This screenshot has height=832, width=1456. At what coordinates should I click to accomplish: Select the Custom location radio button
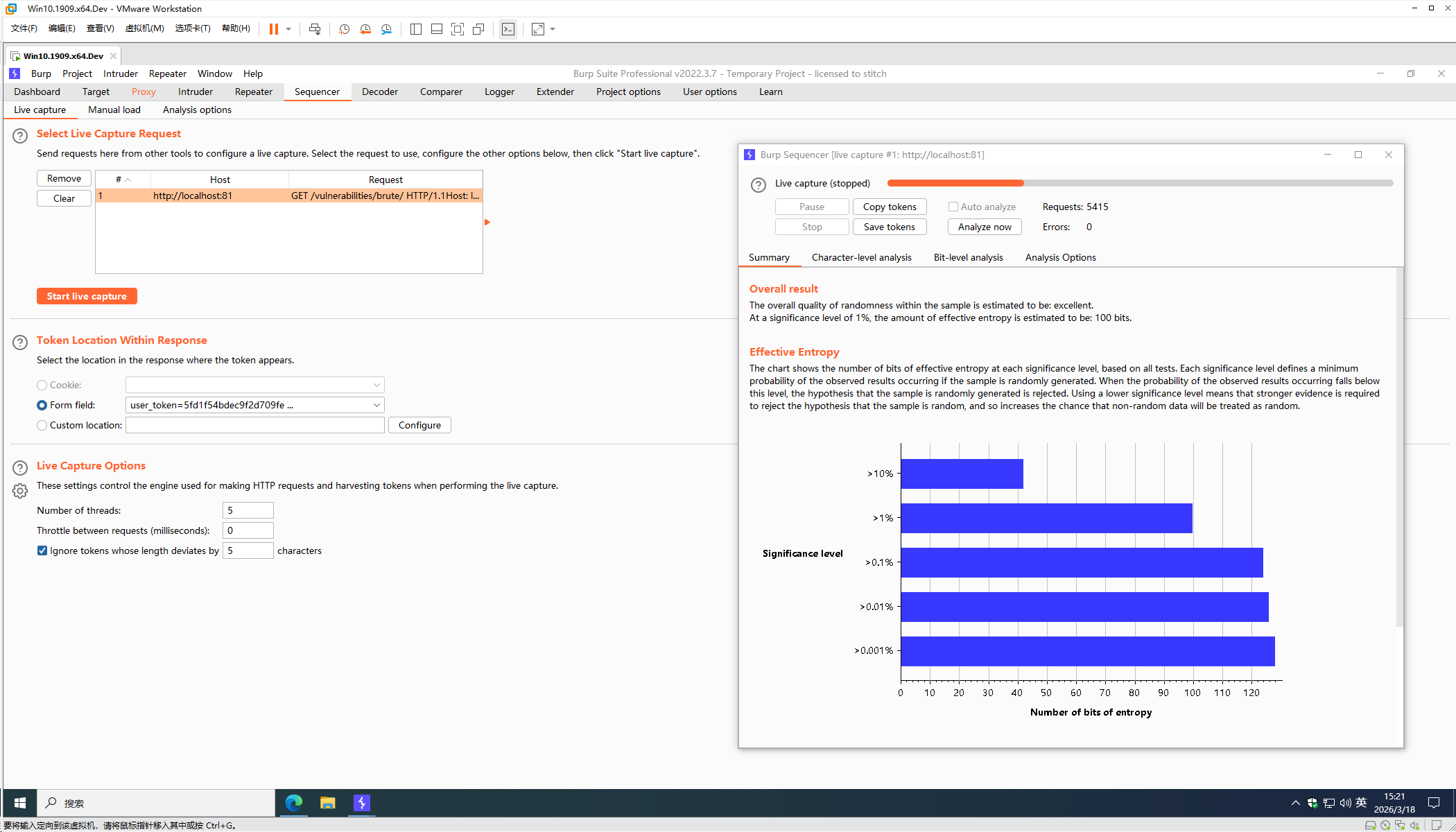pos(42,425)
